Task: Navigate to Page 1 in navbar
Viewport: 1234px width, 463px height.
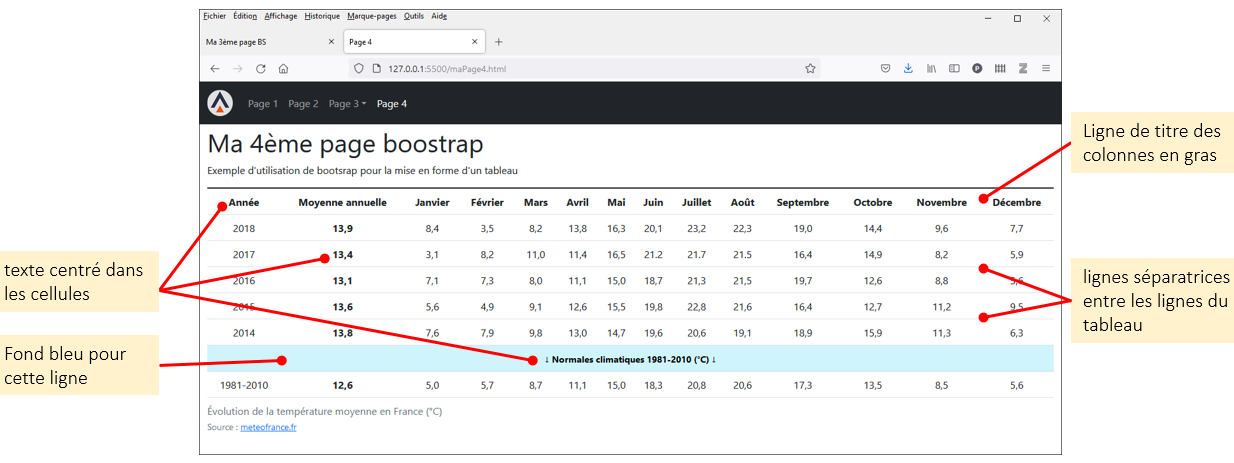Action: tap(263, 104)
